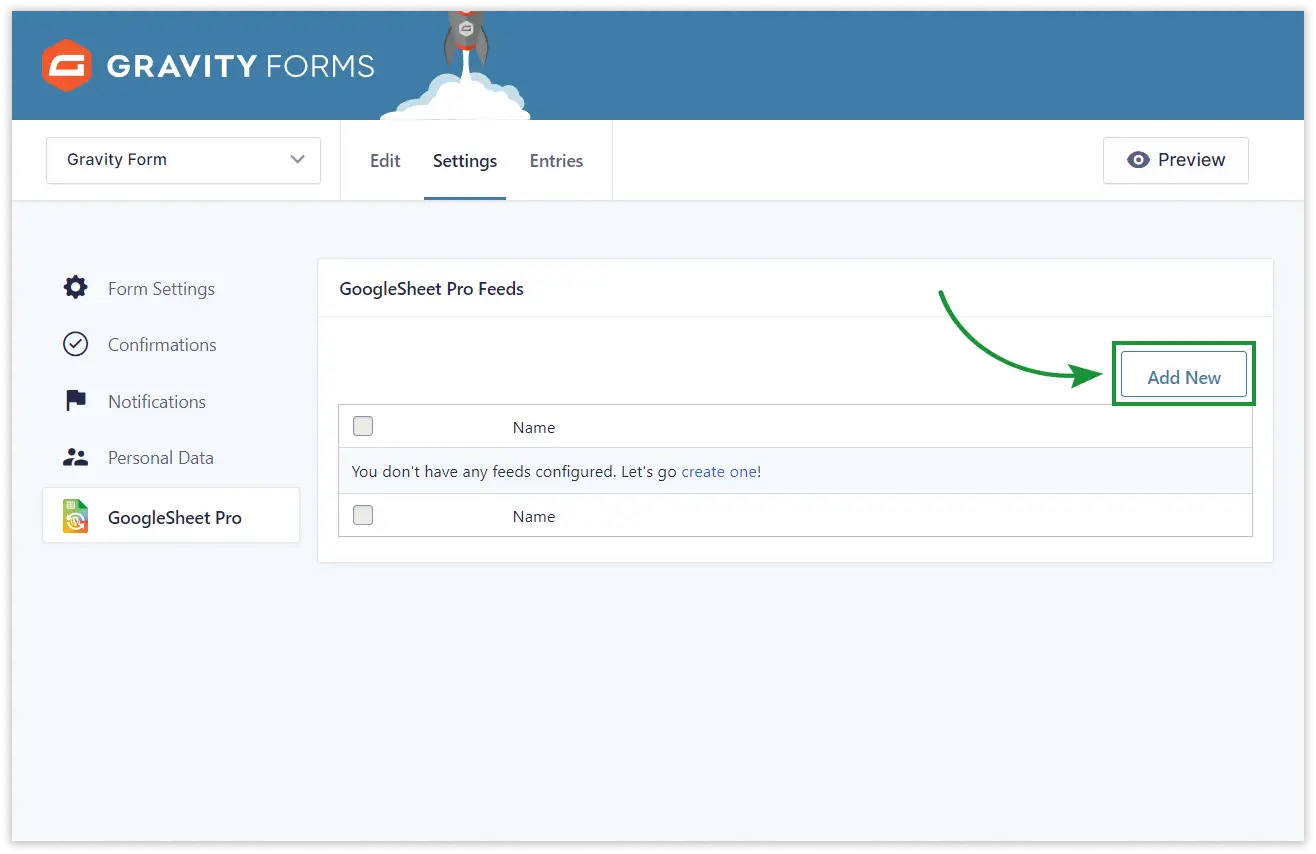Select the Settings tab

(465, 161)
